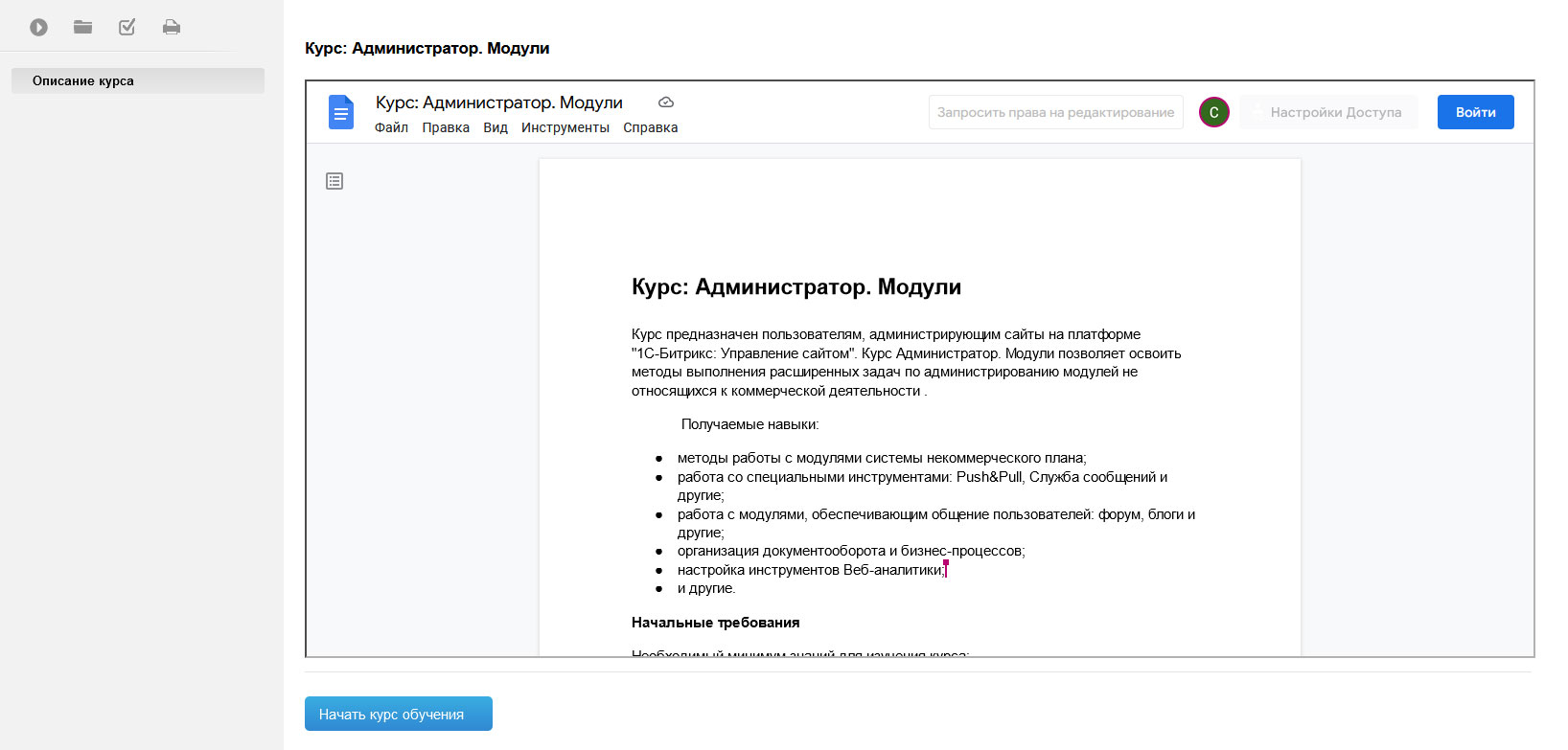
Task: Select "Описание курса" in the sidebar
Action: pyautogui.click(x=137, y=80)
